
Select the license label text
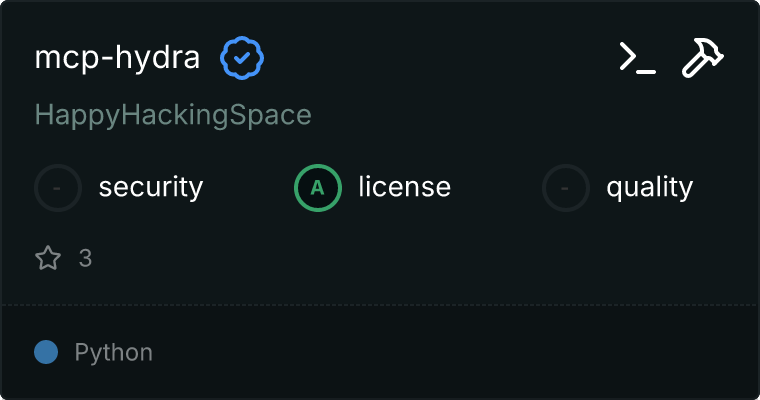tap(404, 187)
